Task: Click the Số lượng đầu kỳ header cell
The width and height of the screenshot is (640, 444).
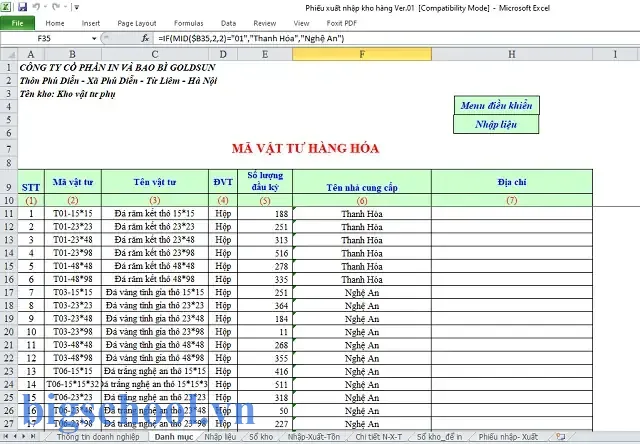Action: point(265,182)
